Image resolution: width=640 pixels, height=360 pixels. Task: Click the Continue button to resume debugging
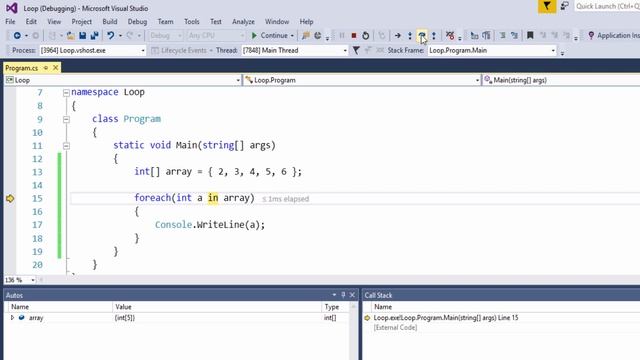[269, 36]
